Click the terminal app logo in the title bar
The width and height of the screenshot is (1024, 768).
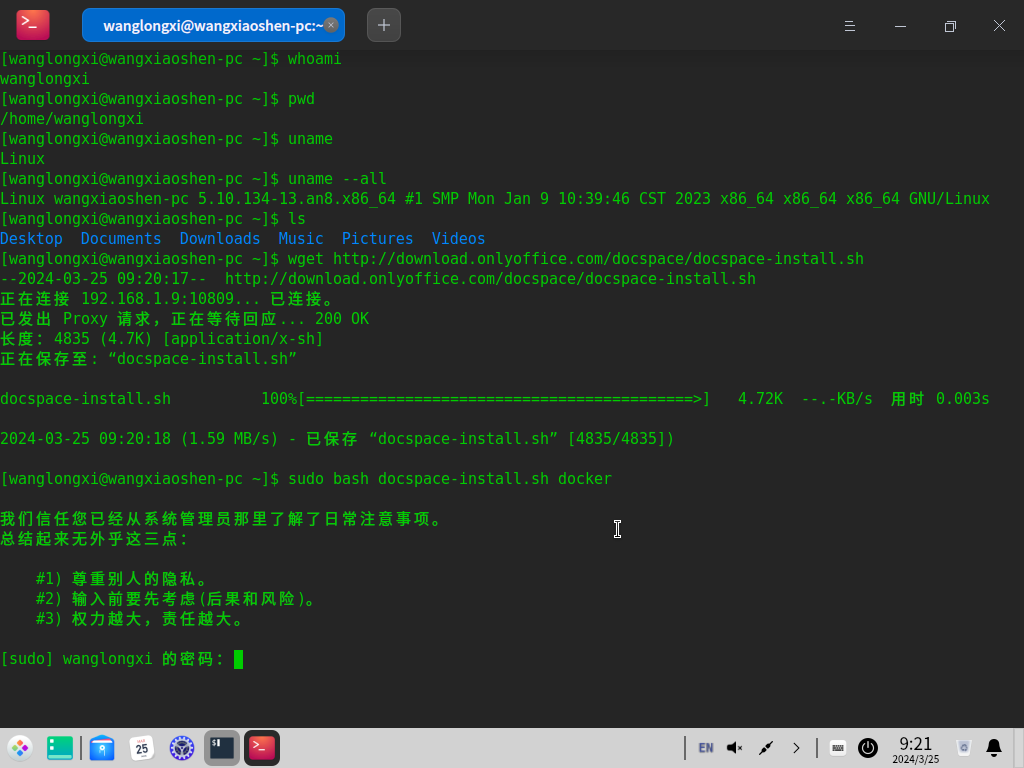33,25
